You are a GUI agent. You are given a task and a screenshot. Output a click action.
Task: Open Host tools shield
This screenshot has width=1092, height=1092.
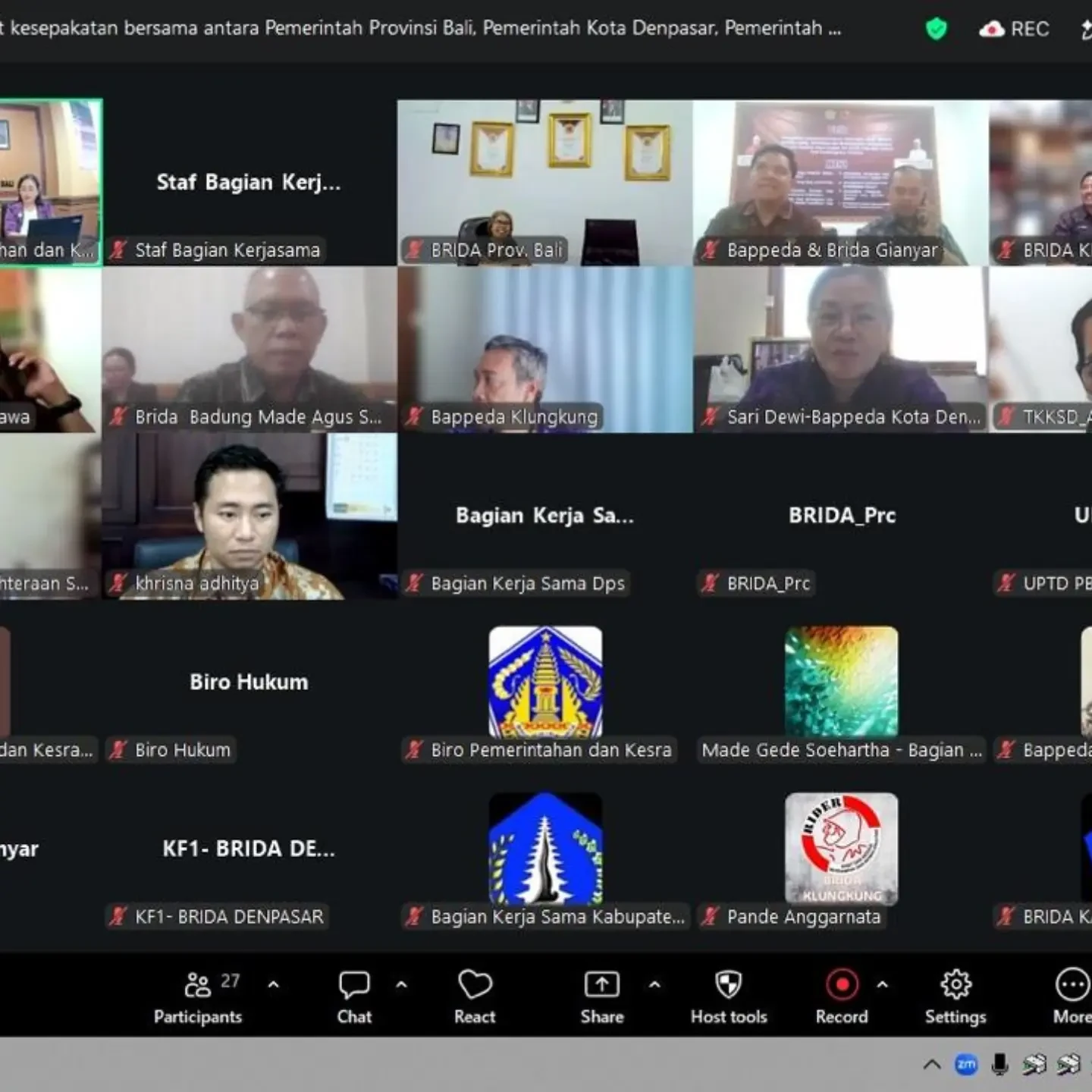[x=729, y=998]
